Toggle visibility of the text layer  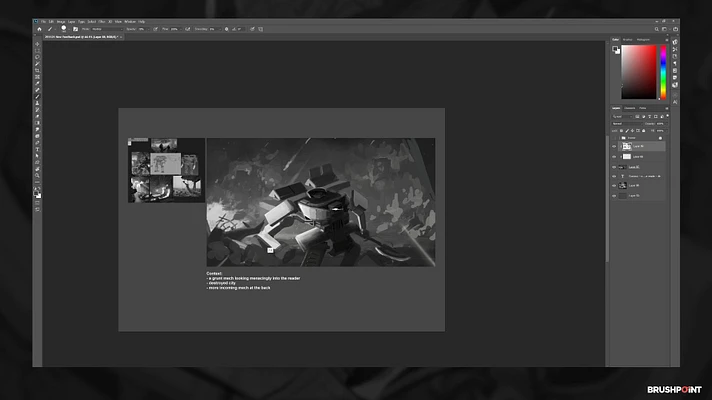pyautogui.click(x=614, y=175)
